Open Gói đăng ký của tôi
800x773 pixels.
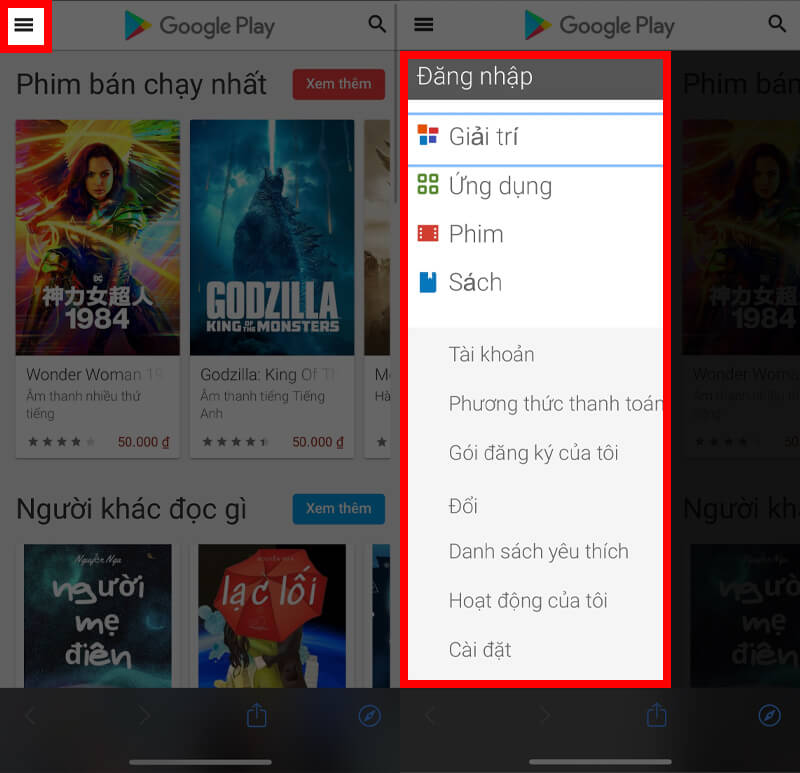533,452
